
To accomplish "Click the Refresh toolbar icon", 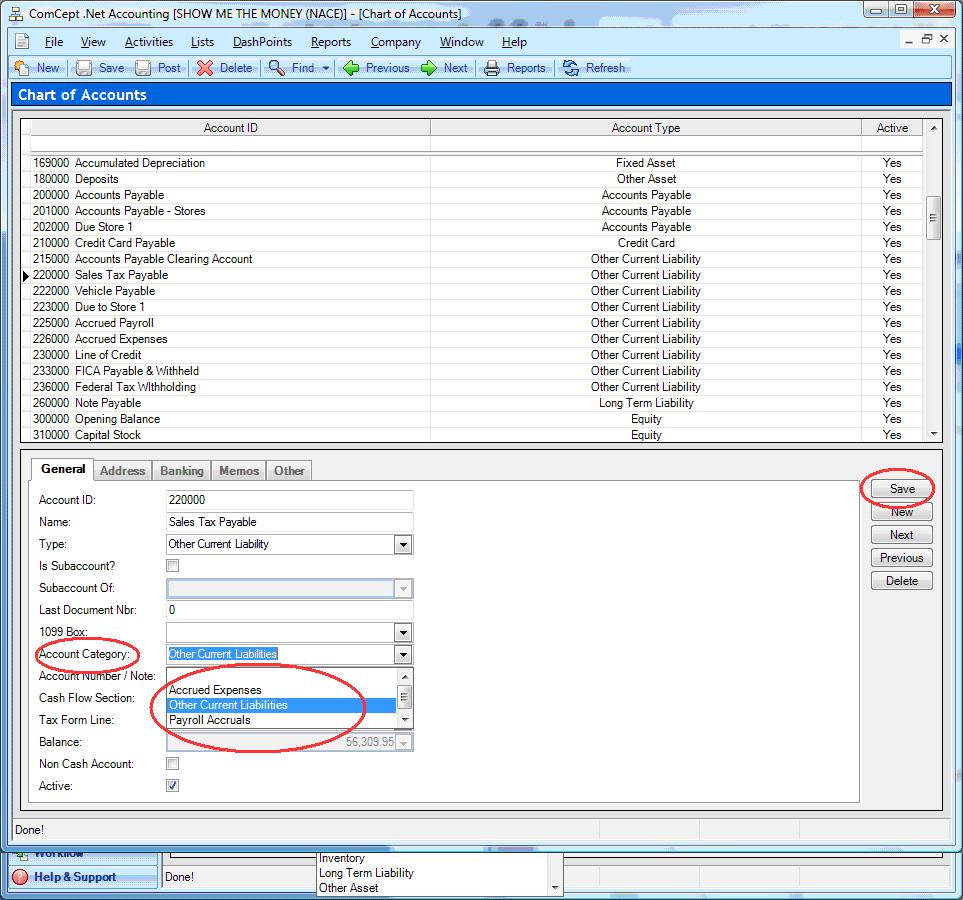I will pos(571,68).
